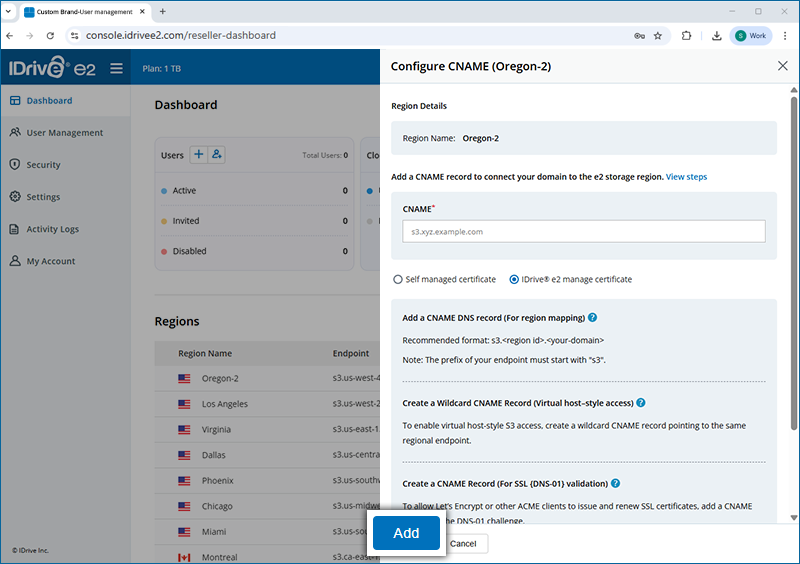Viewport: 800px width, 564px height.
Task: Open the Dashboard sidebar item
Action: point(65,101)
